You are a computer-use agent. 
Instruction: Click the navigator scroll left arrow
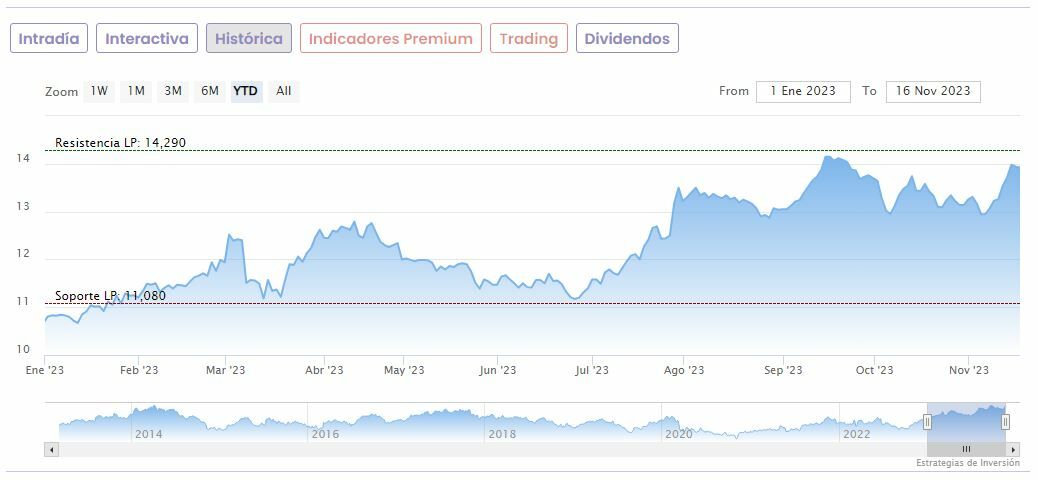pyautogui.click(x=50, y=450)
